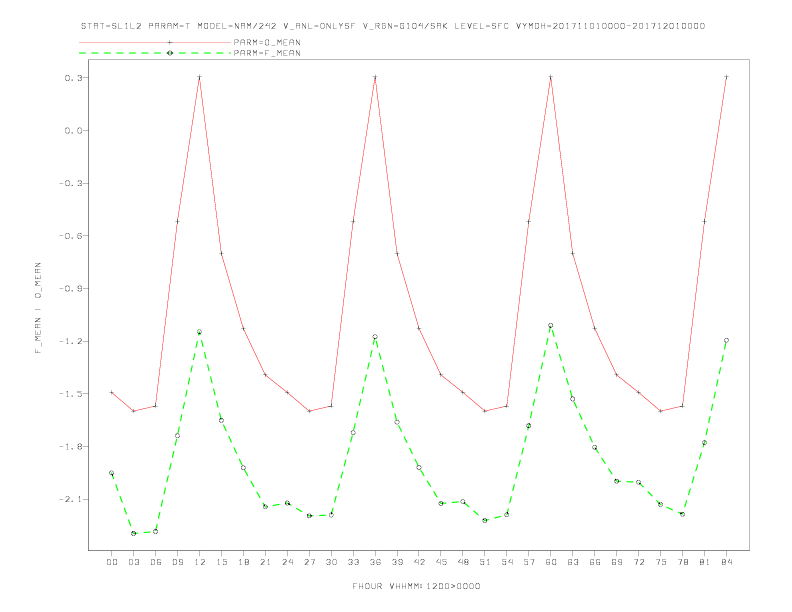Click the green F_MEAN circle marker at hour 12

pos(200,332)
